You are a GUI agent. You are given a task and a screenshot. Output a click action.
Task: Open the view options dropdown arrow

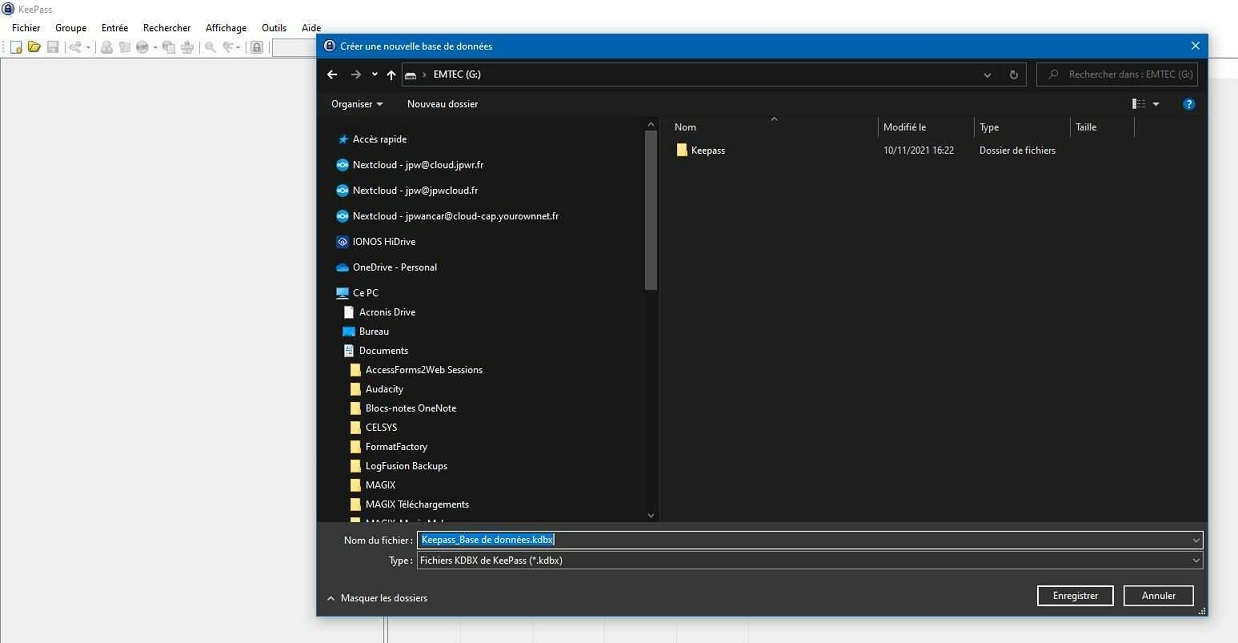[x=1156, y=104]
